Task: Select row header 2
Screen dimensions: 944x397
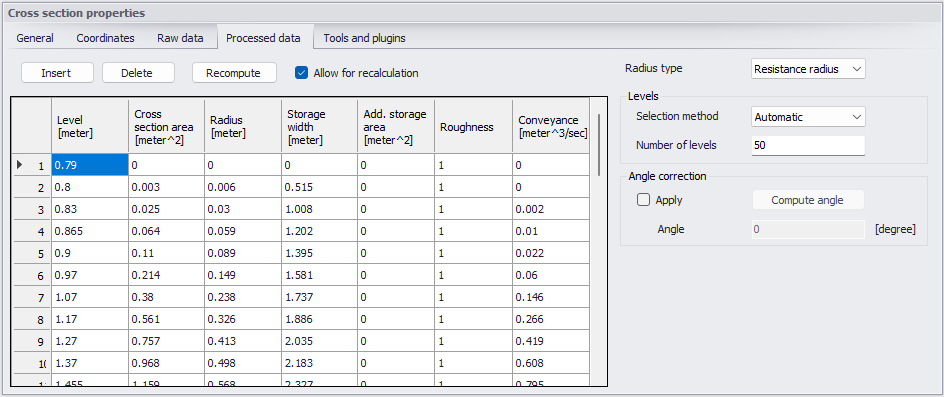Action: tap(32, 187)
